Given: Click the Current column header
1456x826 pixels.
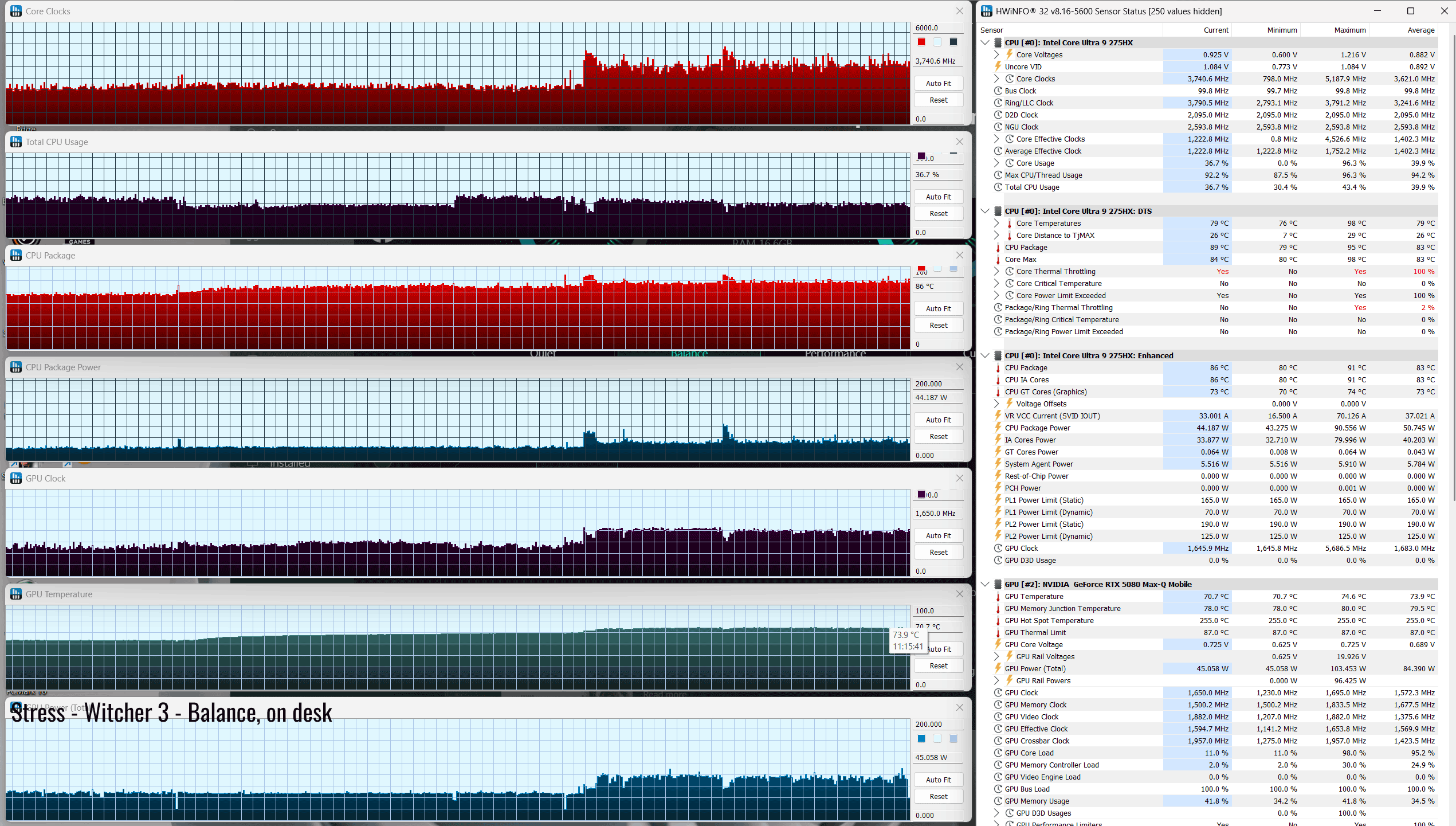Looking at the screenshot, I should coord(1197,30).
